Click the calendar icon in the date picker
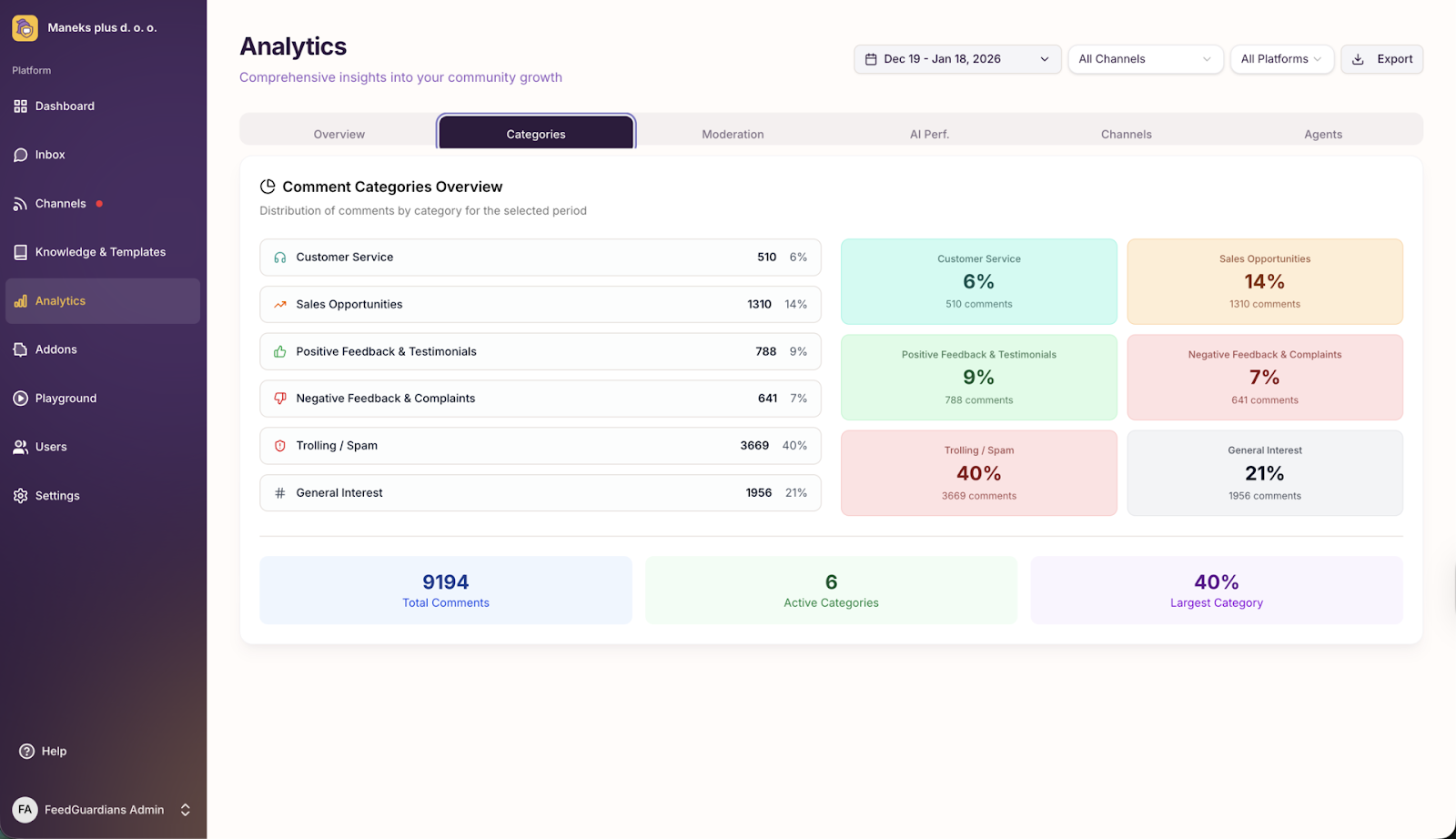 point(871,58)
